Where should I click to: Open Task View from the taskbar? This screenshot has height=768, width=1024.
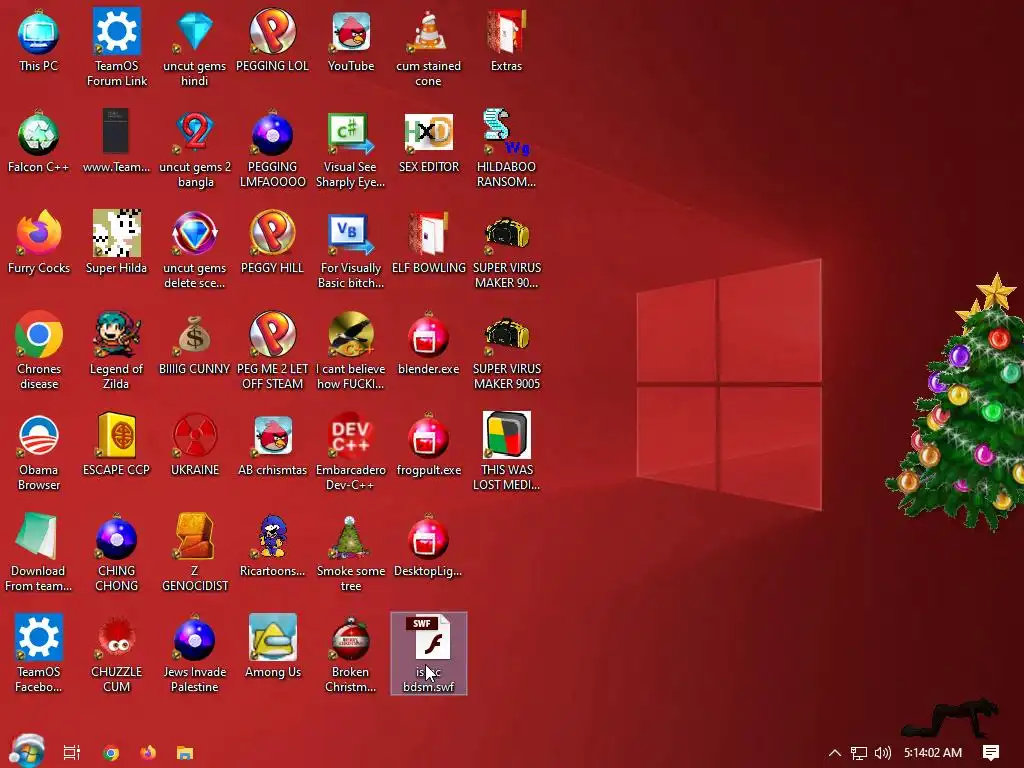click(72, 752)
